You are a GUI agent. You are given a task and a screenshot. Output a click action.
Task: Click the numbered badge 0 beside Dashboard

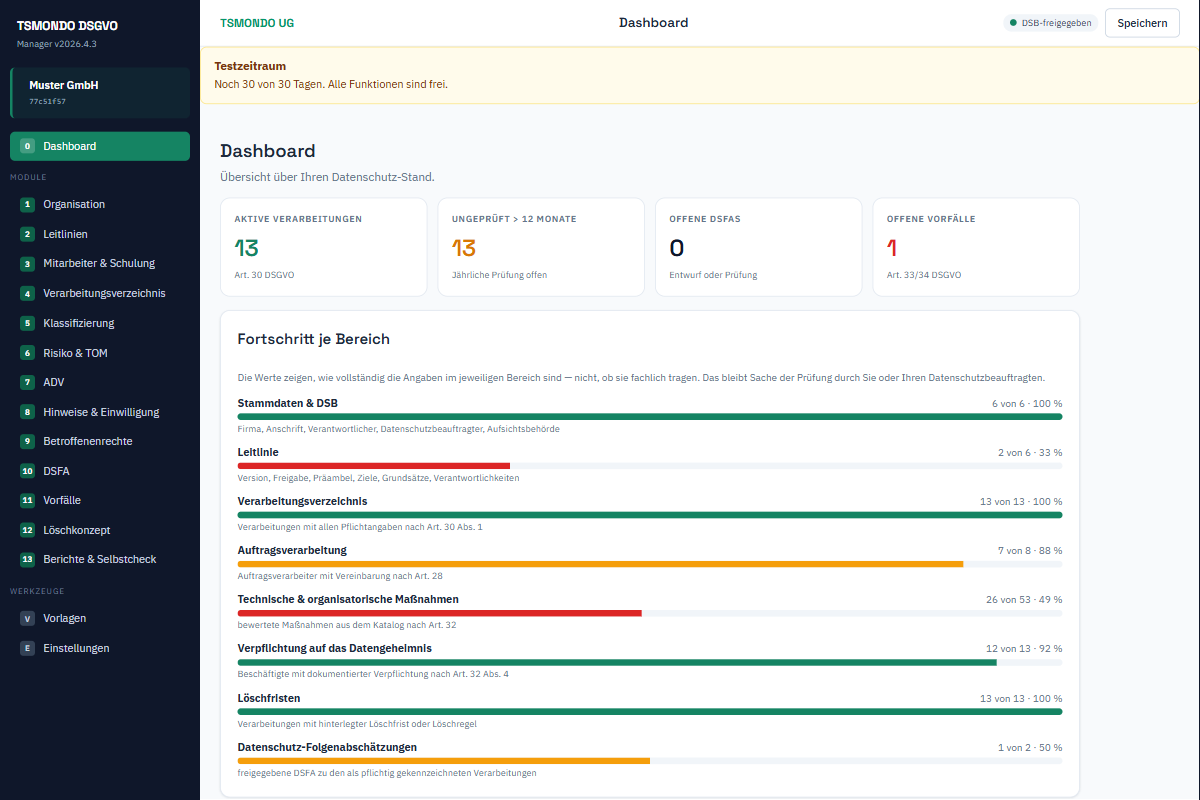point(27,146)
